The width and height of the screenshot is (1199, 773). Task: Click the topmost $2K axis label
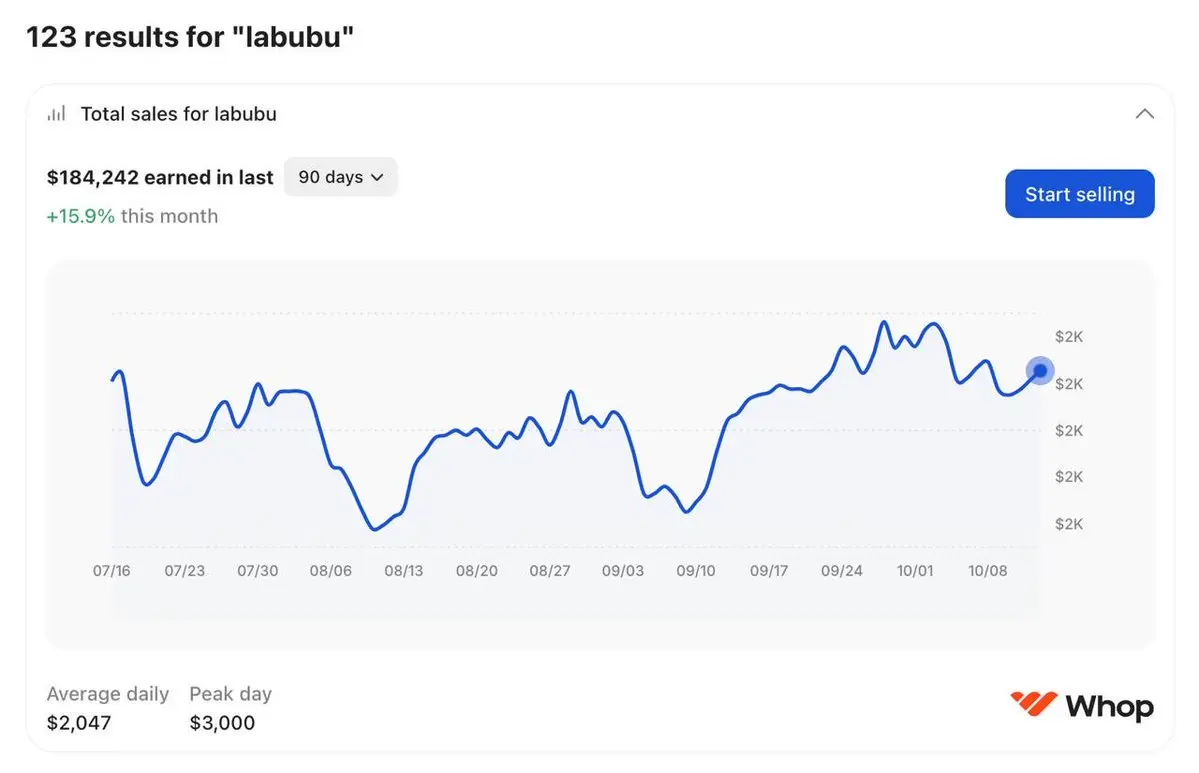[1068, 337]
